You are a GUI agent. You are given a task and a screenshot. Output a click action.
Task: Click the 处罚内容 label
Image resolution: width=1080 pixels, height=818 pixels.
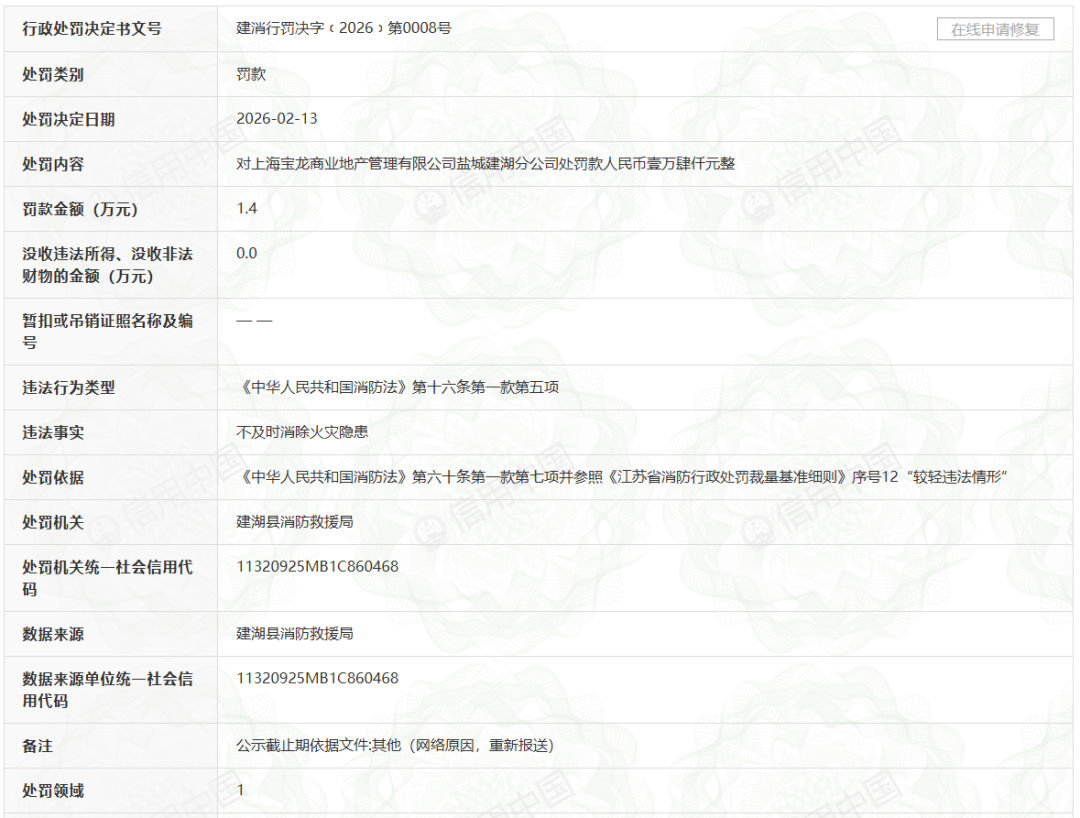tap(53, 165)
